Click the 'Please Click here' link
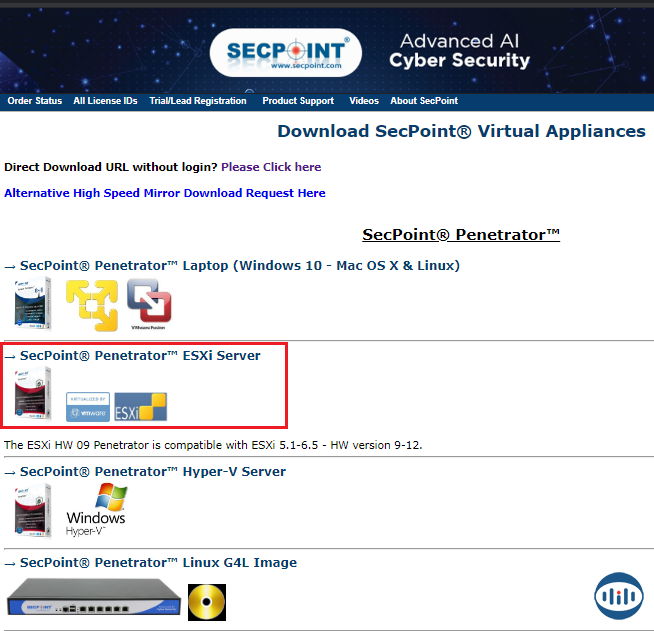 coord(271,167)
